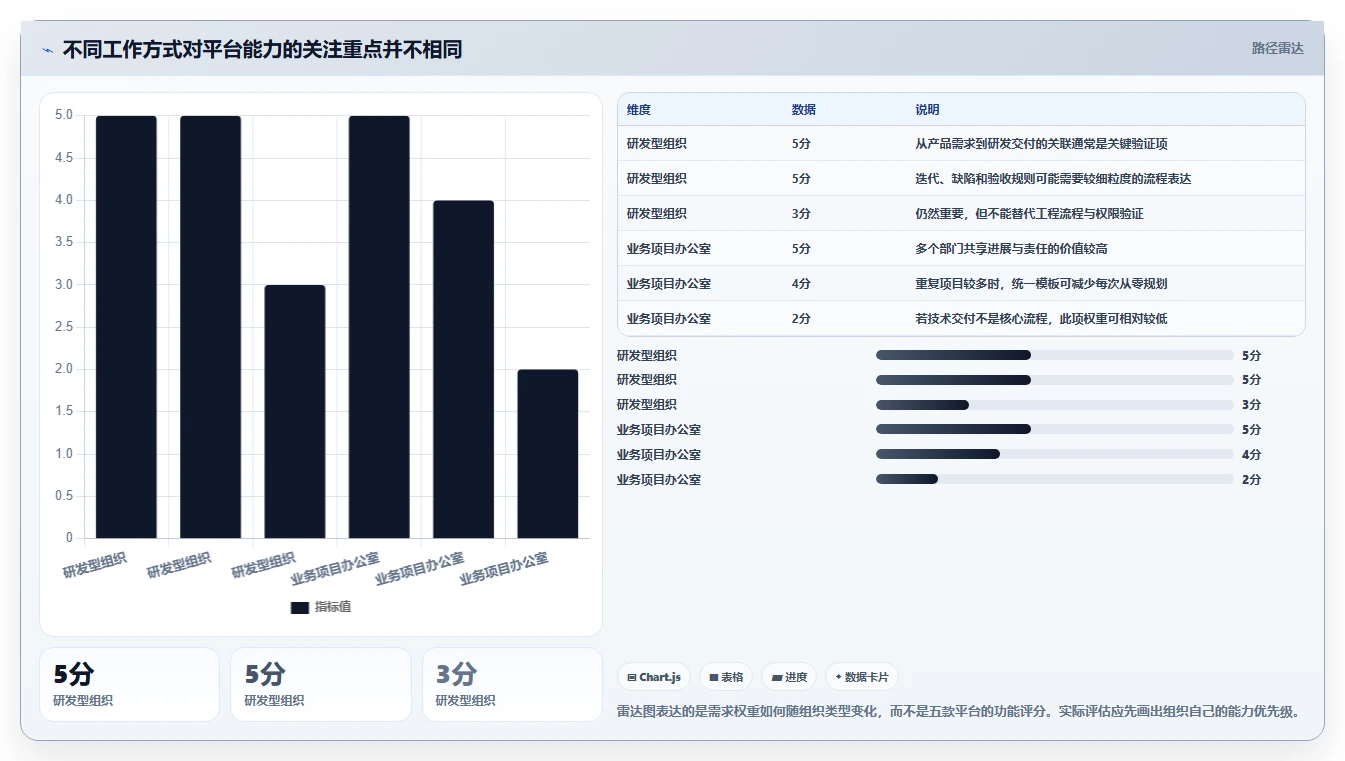
Task: Click the 3.5 y-axis tick label
Action: tap(64, 242)
